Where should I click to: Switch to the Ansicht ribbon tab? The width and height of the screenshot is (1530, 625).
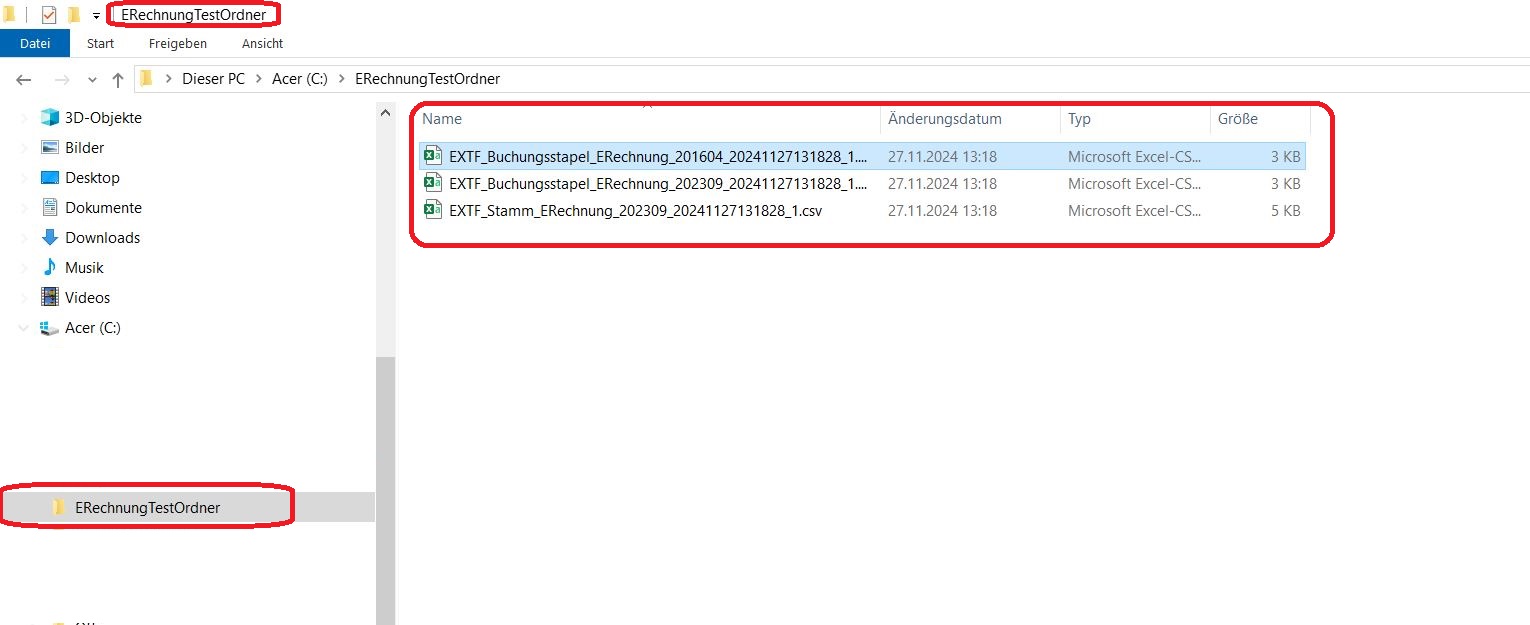(x=262, y=44)
